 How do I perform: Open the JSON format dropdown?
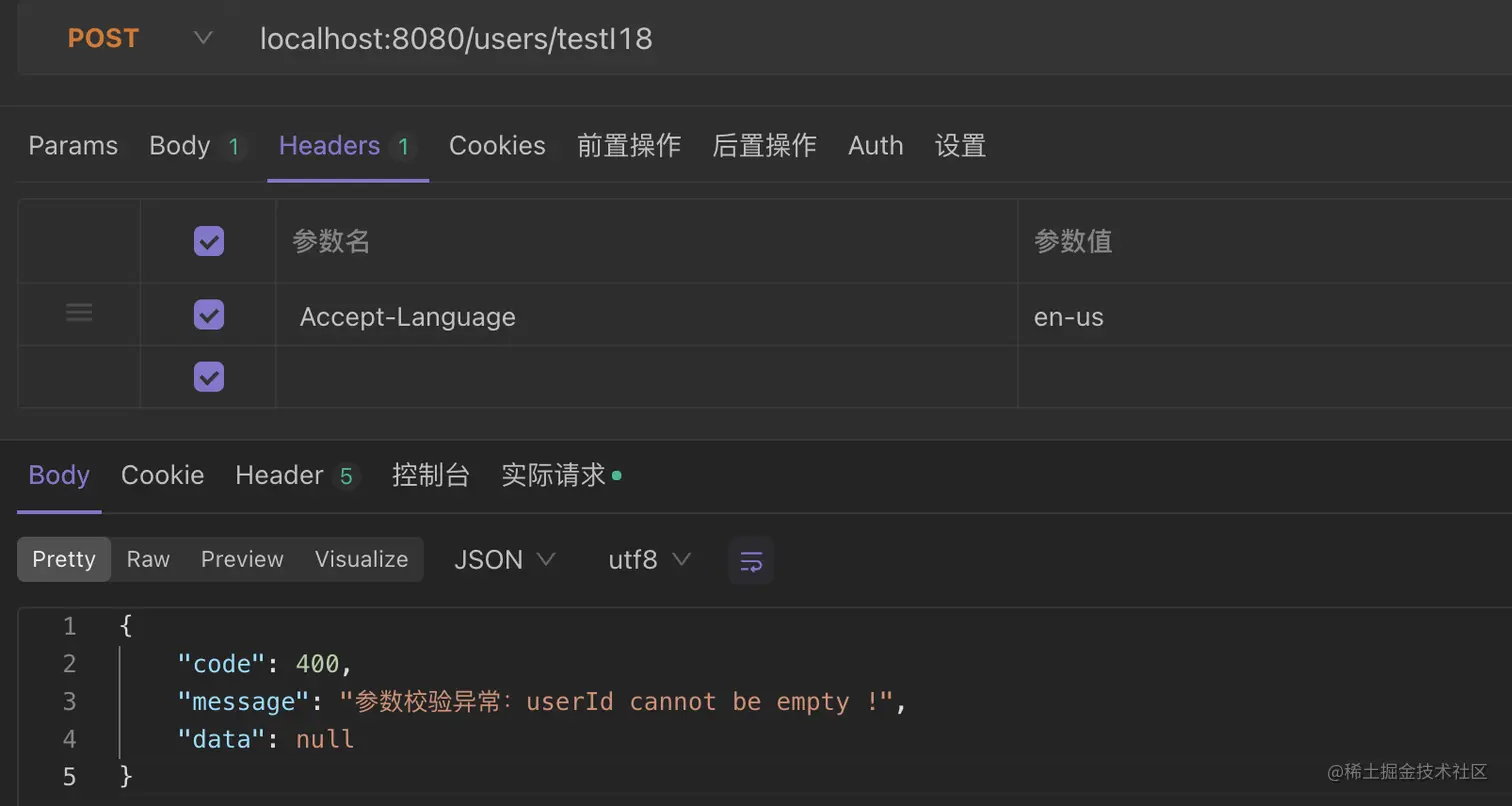point(504,559)
